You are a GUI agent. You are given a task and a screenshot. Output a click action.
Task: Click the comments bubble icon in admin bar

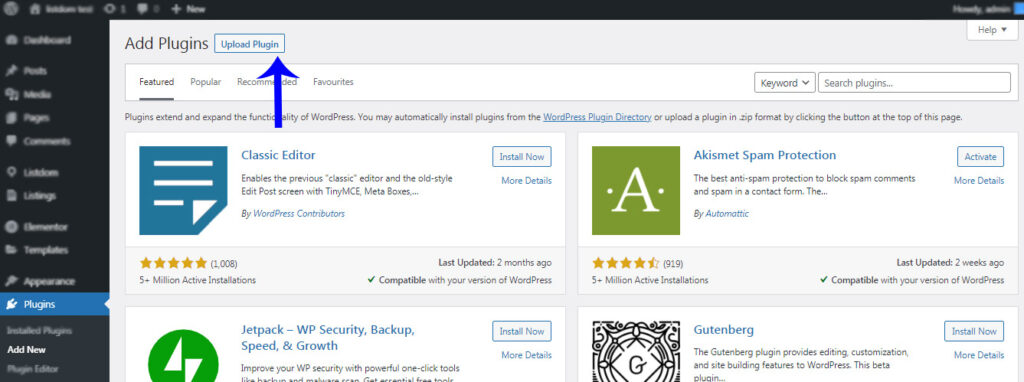140,9
